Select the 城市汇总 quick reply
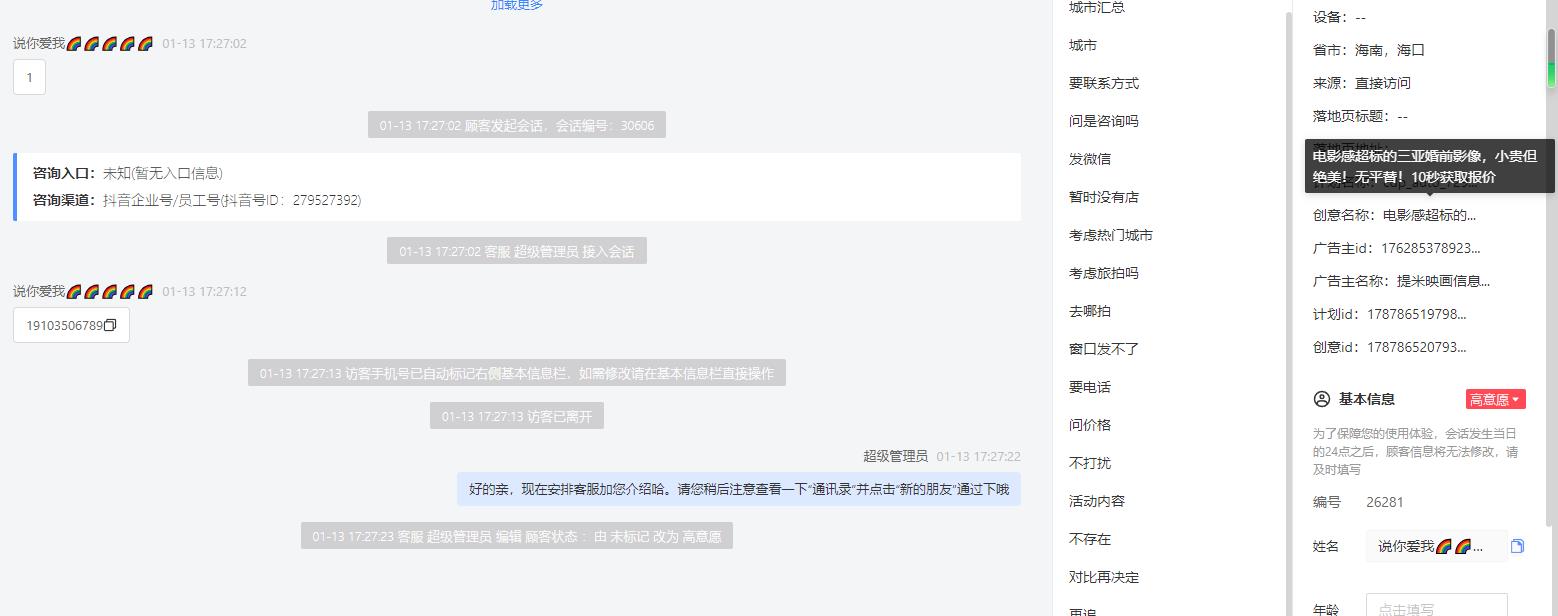The width and height of the screenshot is (1558, 616). [1096, 7]
